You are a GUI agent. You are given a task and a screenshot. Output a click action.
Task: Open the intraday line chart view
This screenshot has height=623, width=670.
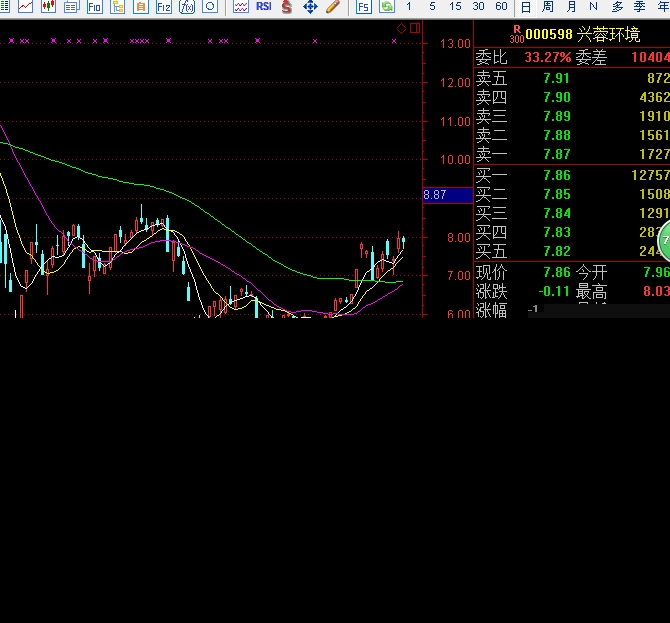coord(25,6)
